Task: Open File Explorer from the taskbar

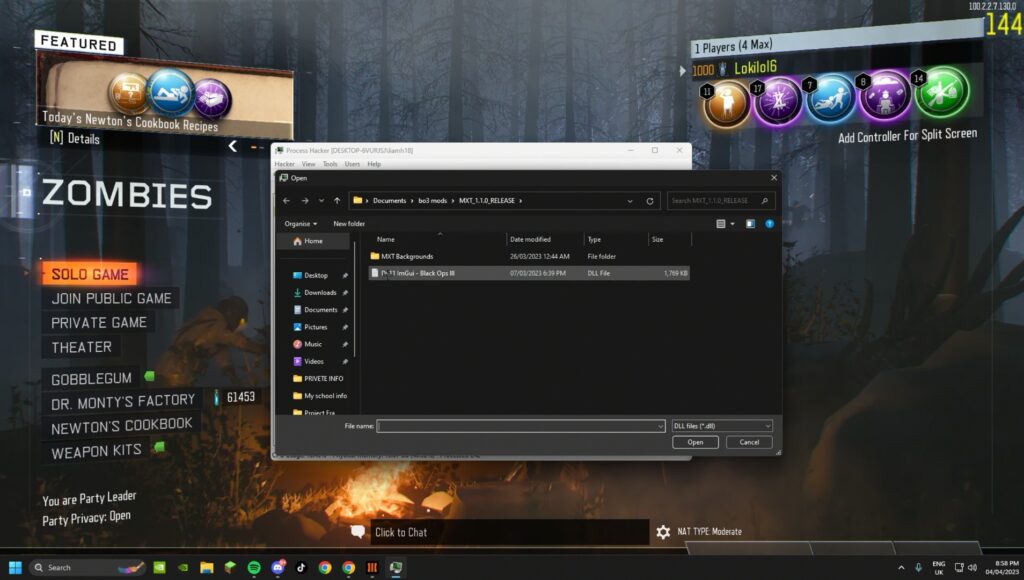Action: 207,568
